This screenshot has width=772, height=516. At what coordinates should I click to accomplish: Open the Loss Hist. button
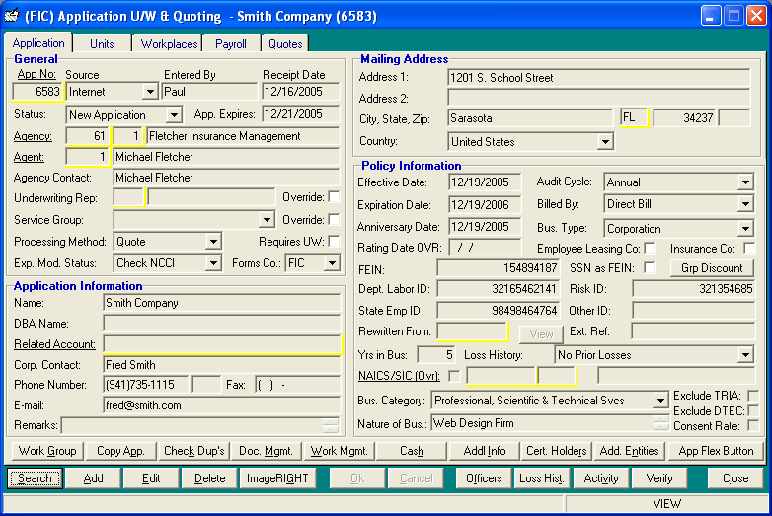click(541, 478)
